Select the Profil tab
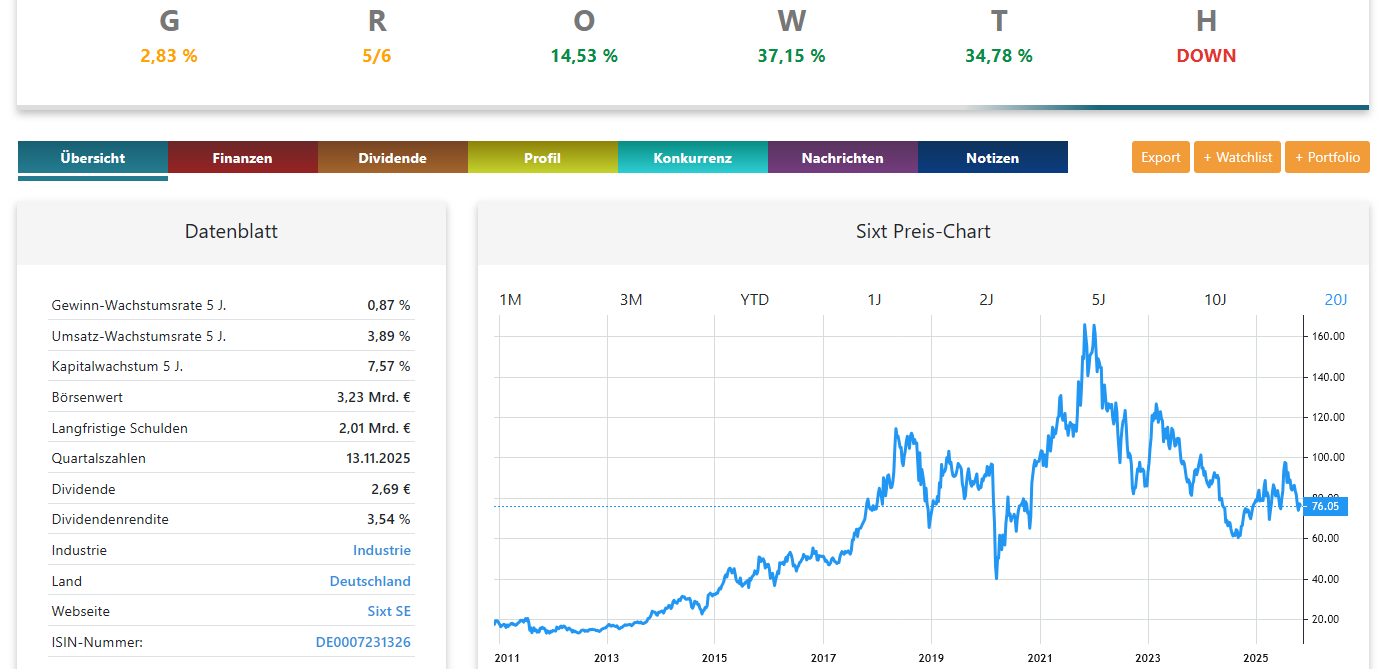 click(x=543, y=157)
